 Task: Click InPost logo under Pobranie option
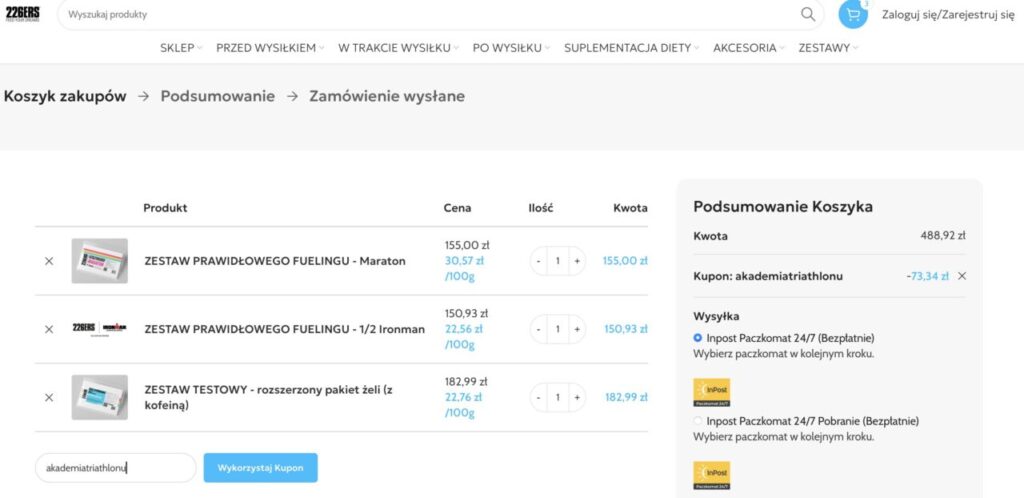pyautogui.click(x=712, y=475)
